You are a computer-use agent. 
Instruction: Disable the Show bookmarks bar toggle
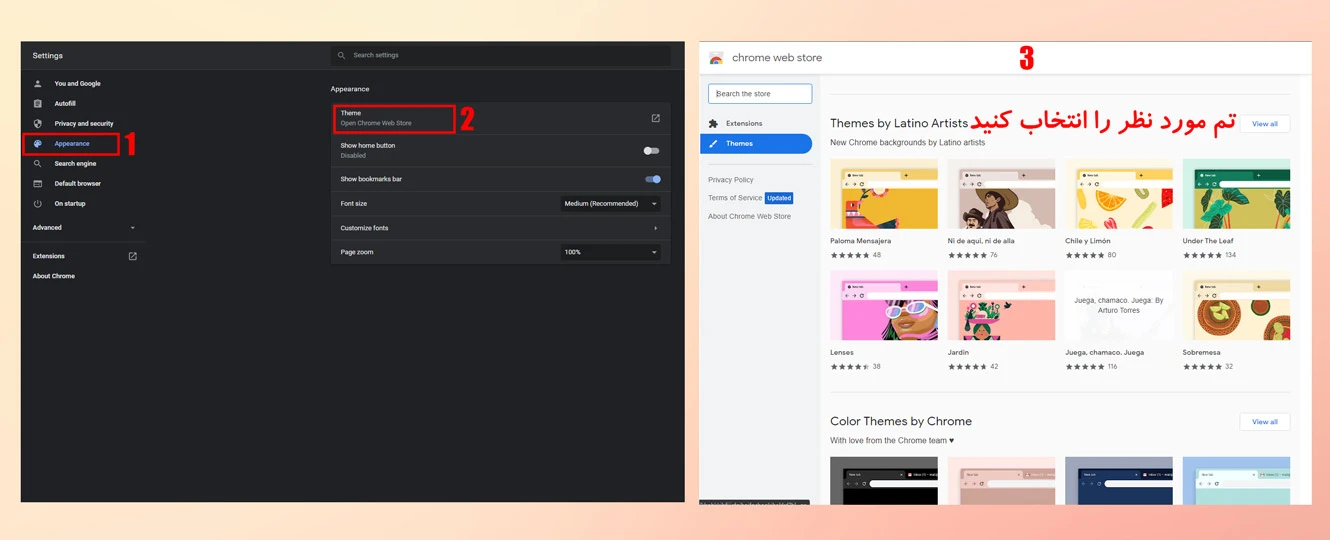coord(653,179)
